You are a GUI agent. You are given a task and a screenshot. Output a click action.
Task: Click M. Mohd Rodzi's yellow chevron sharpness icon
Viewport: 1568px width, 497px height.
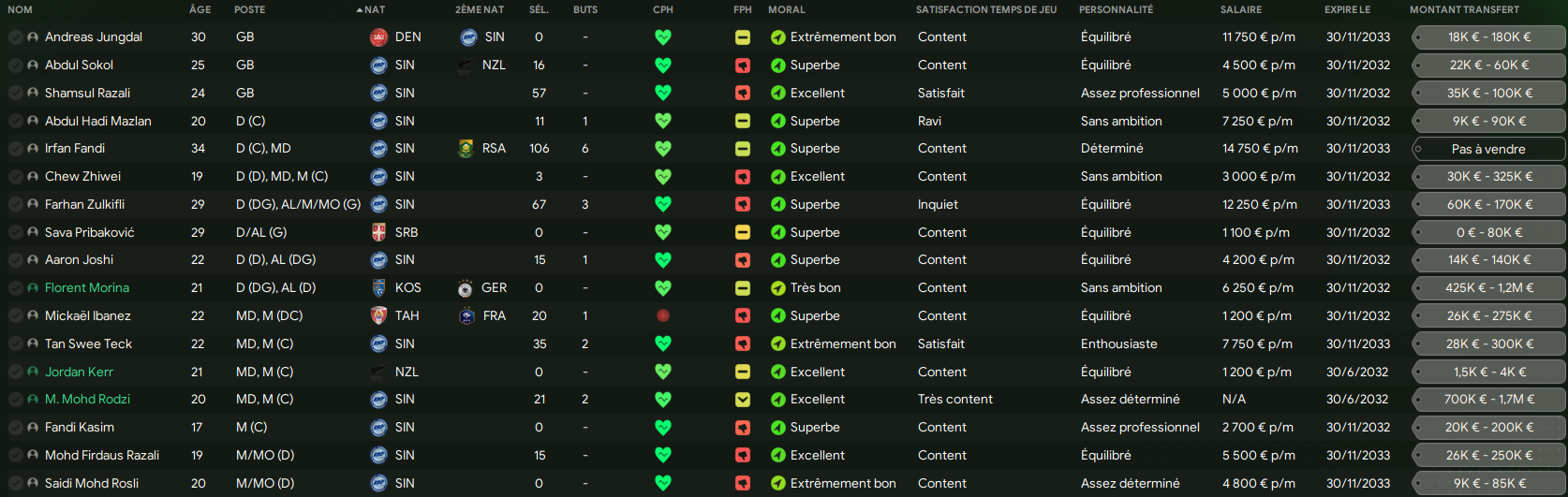(x=743, y=400)
